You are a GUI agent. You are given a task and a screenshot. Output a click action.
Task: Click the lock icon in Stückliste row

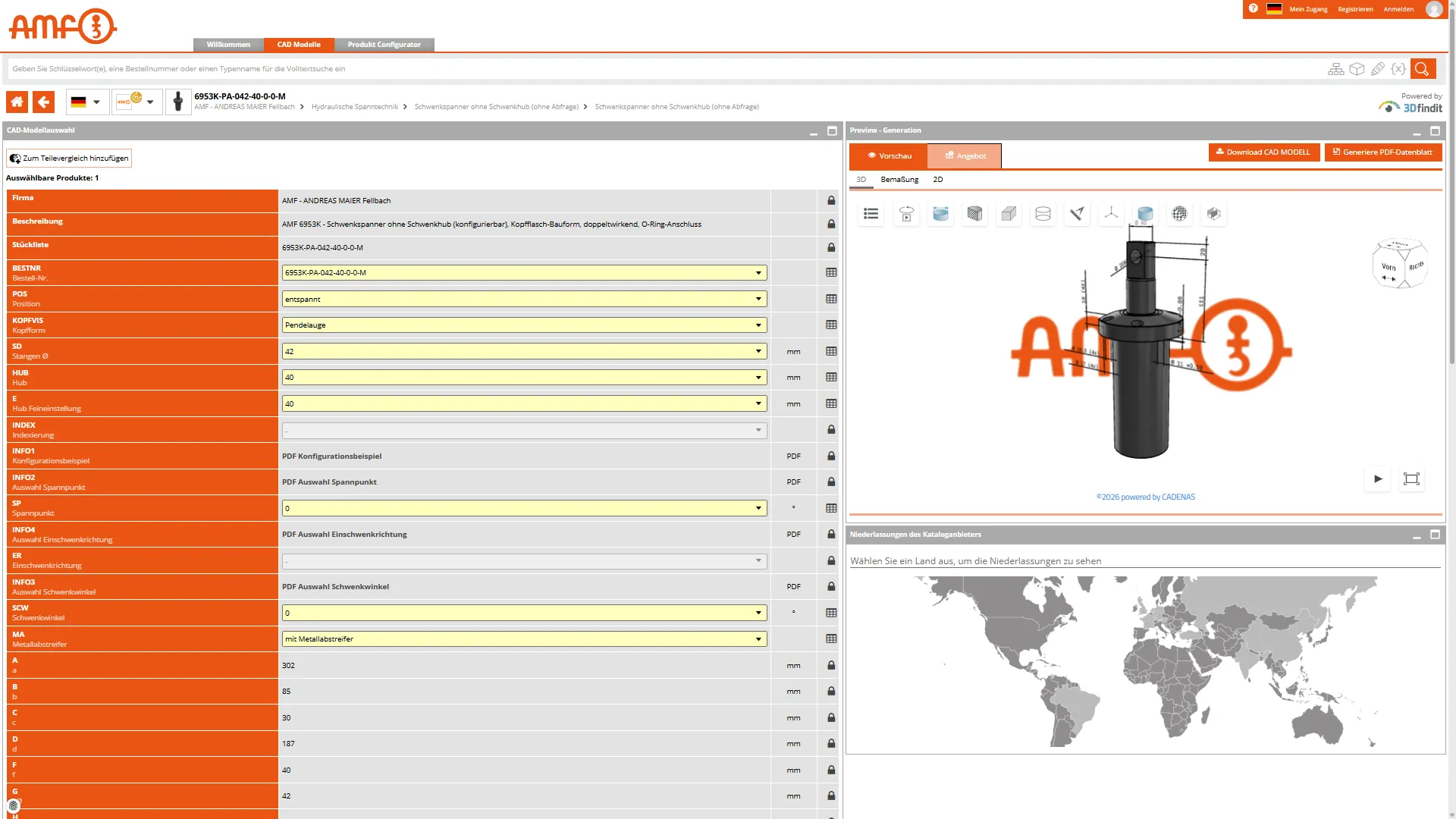pyautogui.click(x=831, y=248)
